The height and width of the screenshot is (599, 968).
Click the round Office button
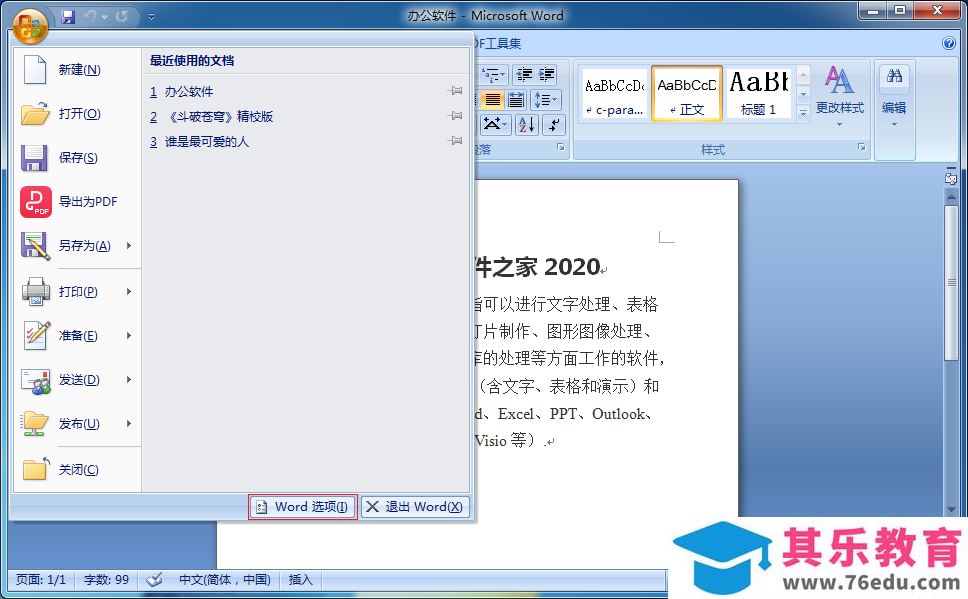click(x=30, y=26)
